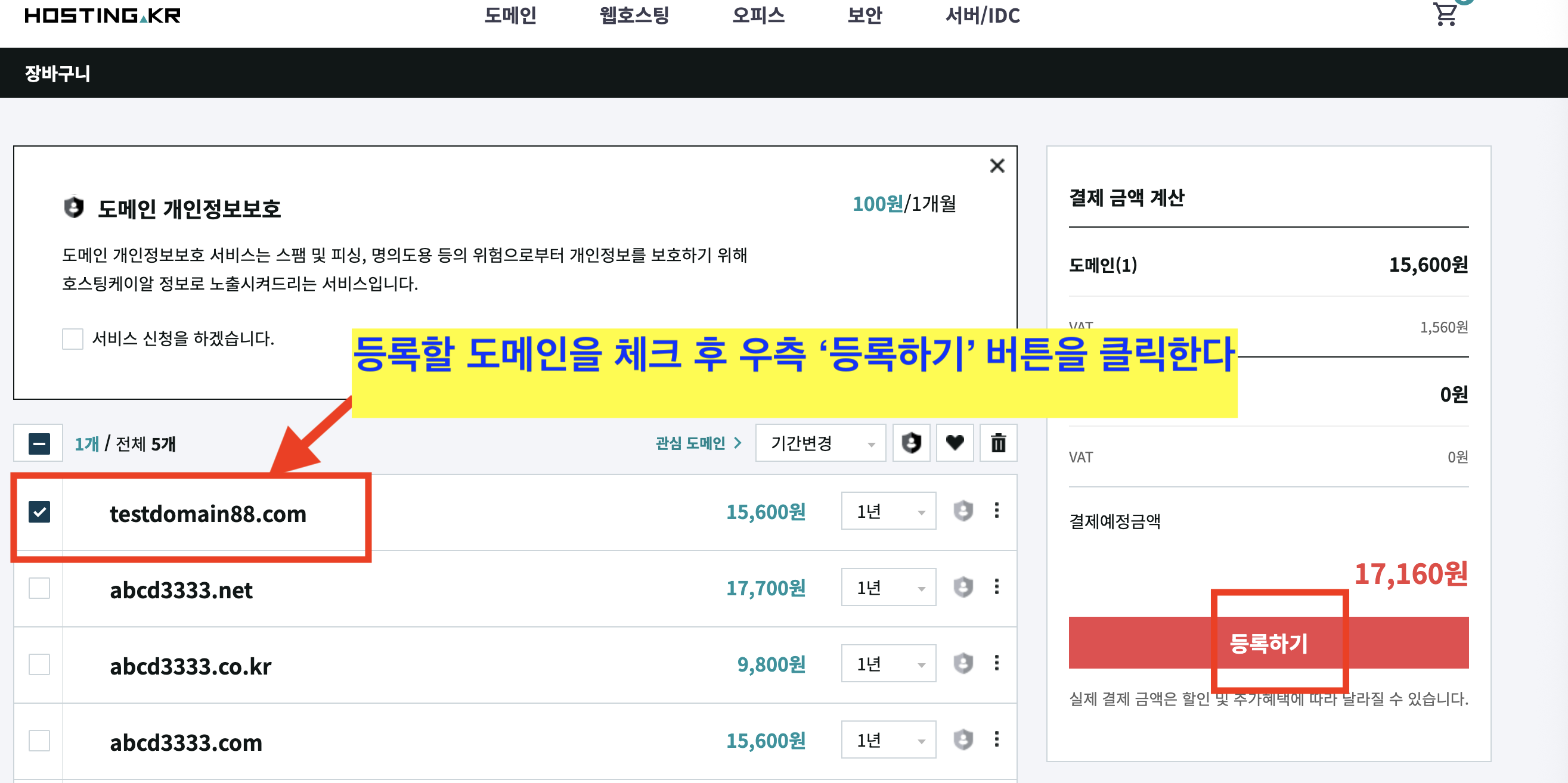1568x783 pixels.
Task: Check the abcd3333.net domain checkbox
Action: (38, 588)
